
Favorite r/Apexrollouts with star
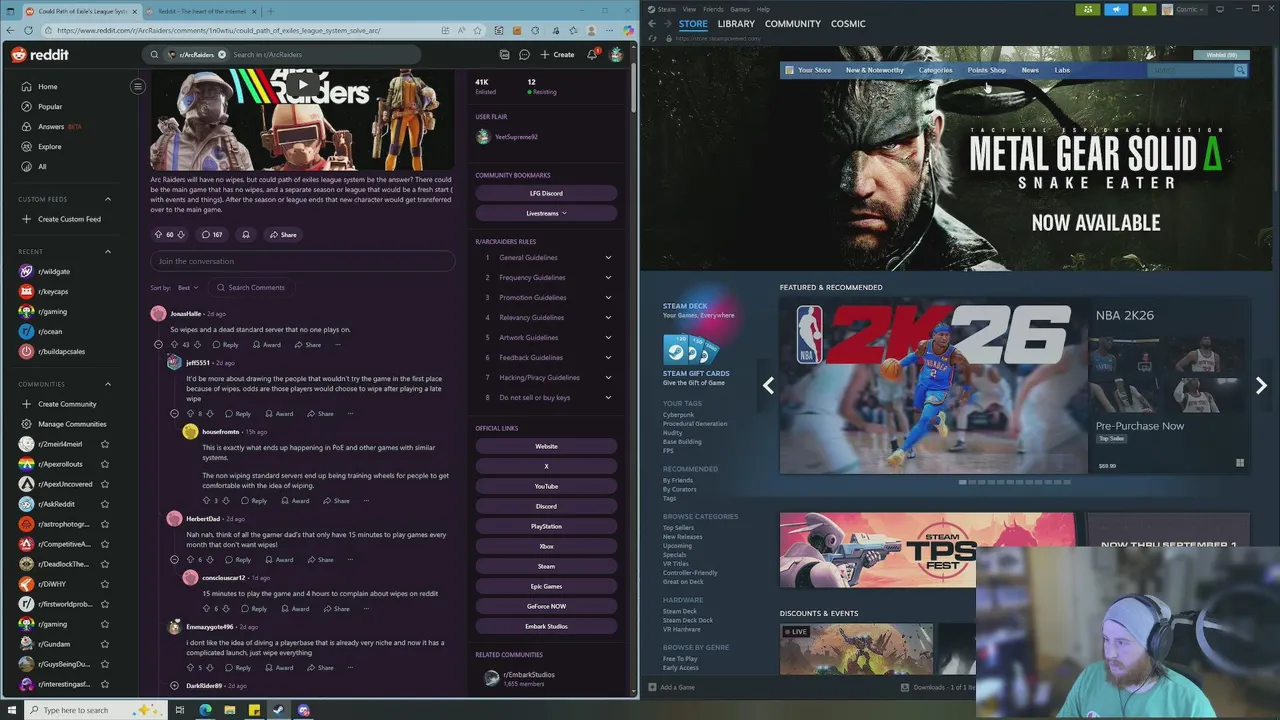click(105, 464)
